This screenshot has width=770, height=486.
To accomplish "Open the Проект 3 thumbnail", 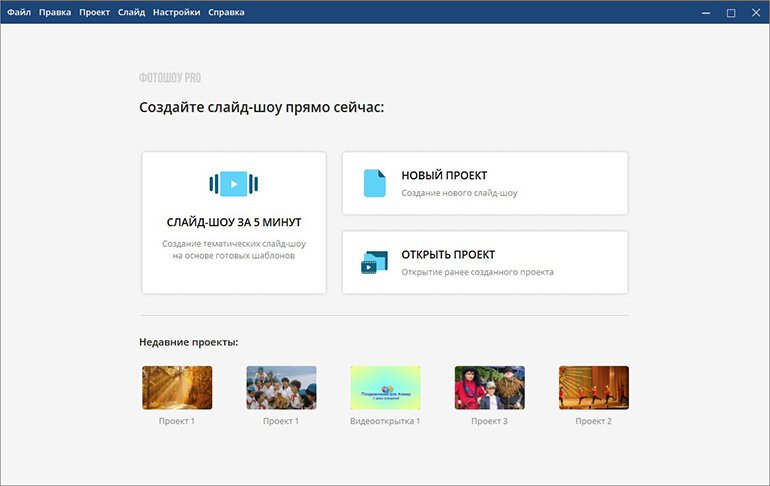I will 490,387.
